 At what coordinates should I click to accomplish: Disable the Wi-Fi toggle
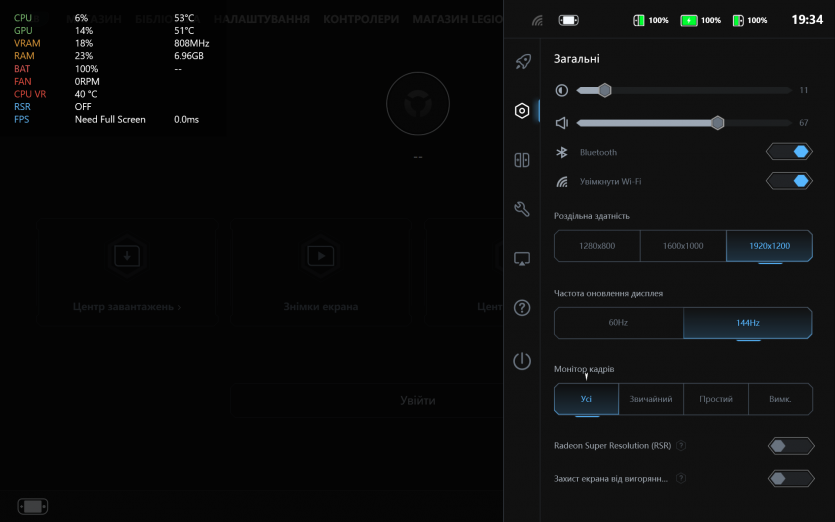coord(790,181)
